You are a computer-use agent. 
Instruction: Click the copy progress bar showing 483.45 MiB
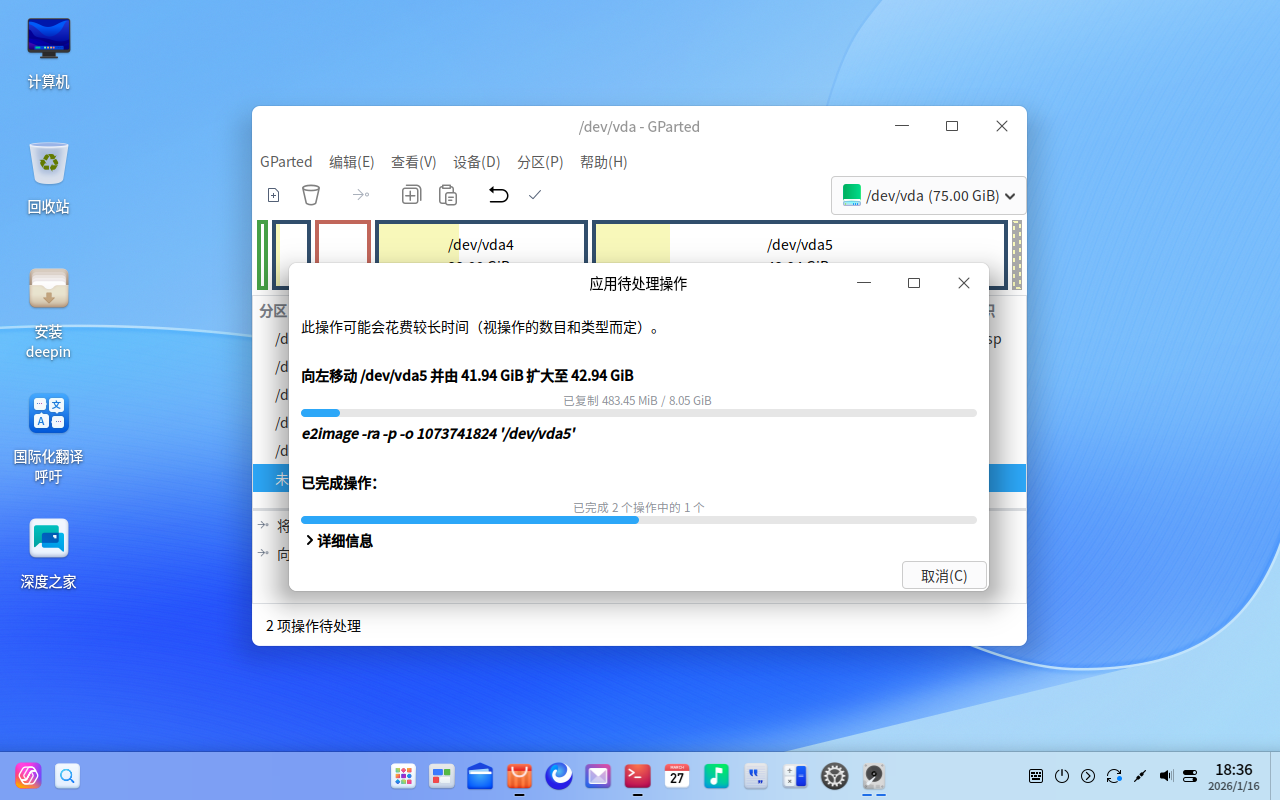pos(638,413)
